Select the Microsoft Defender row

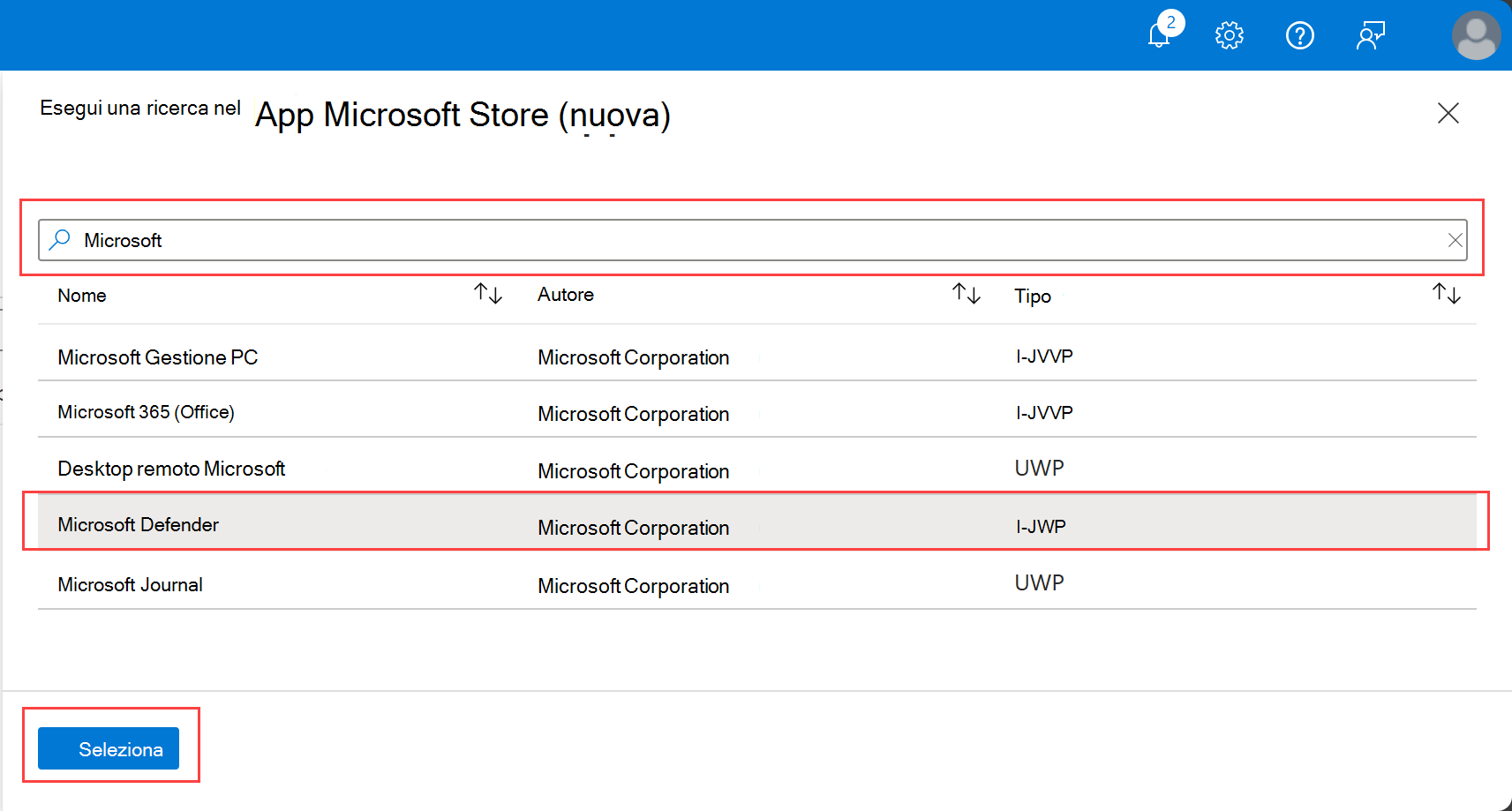pos(757,522)
